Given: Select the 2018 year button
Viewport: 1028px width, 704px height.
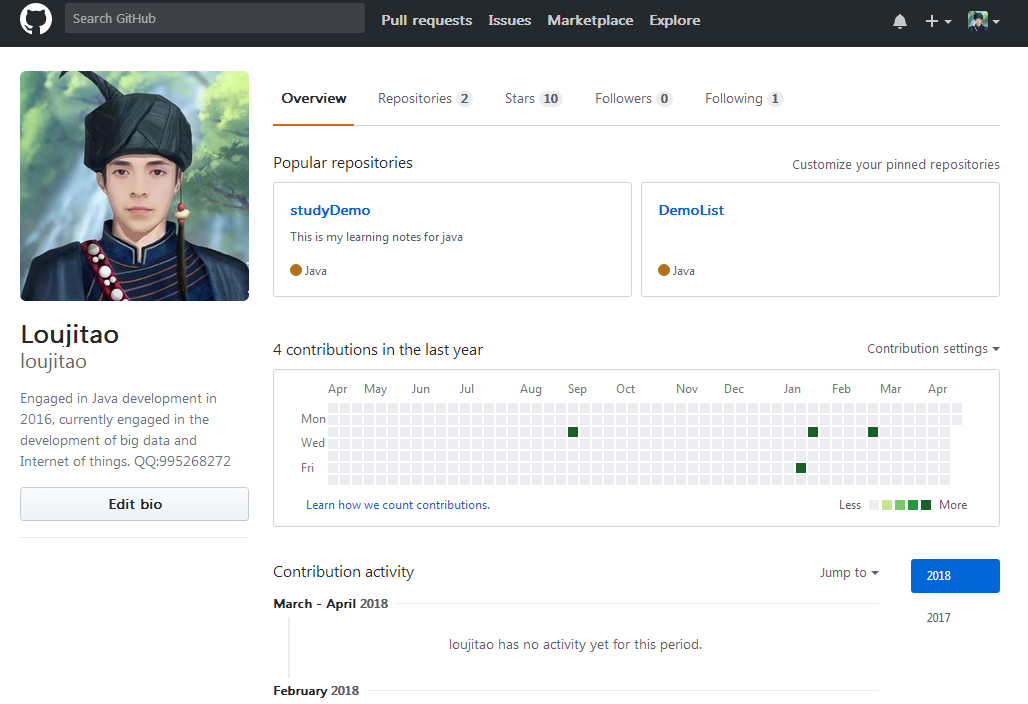Looking at the screenshot, I should (955, 576).
